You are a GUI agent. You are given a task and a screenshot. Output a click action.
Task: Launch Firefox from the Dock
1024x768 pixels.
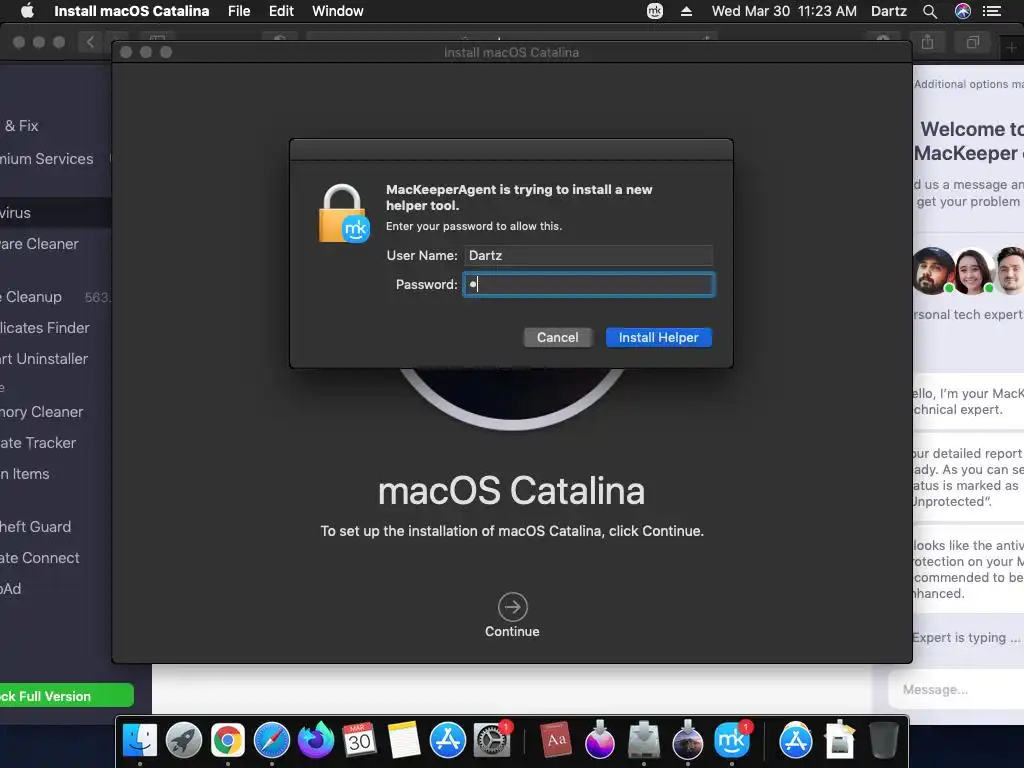(x=315, y=740)
